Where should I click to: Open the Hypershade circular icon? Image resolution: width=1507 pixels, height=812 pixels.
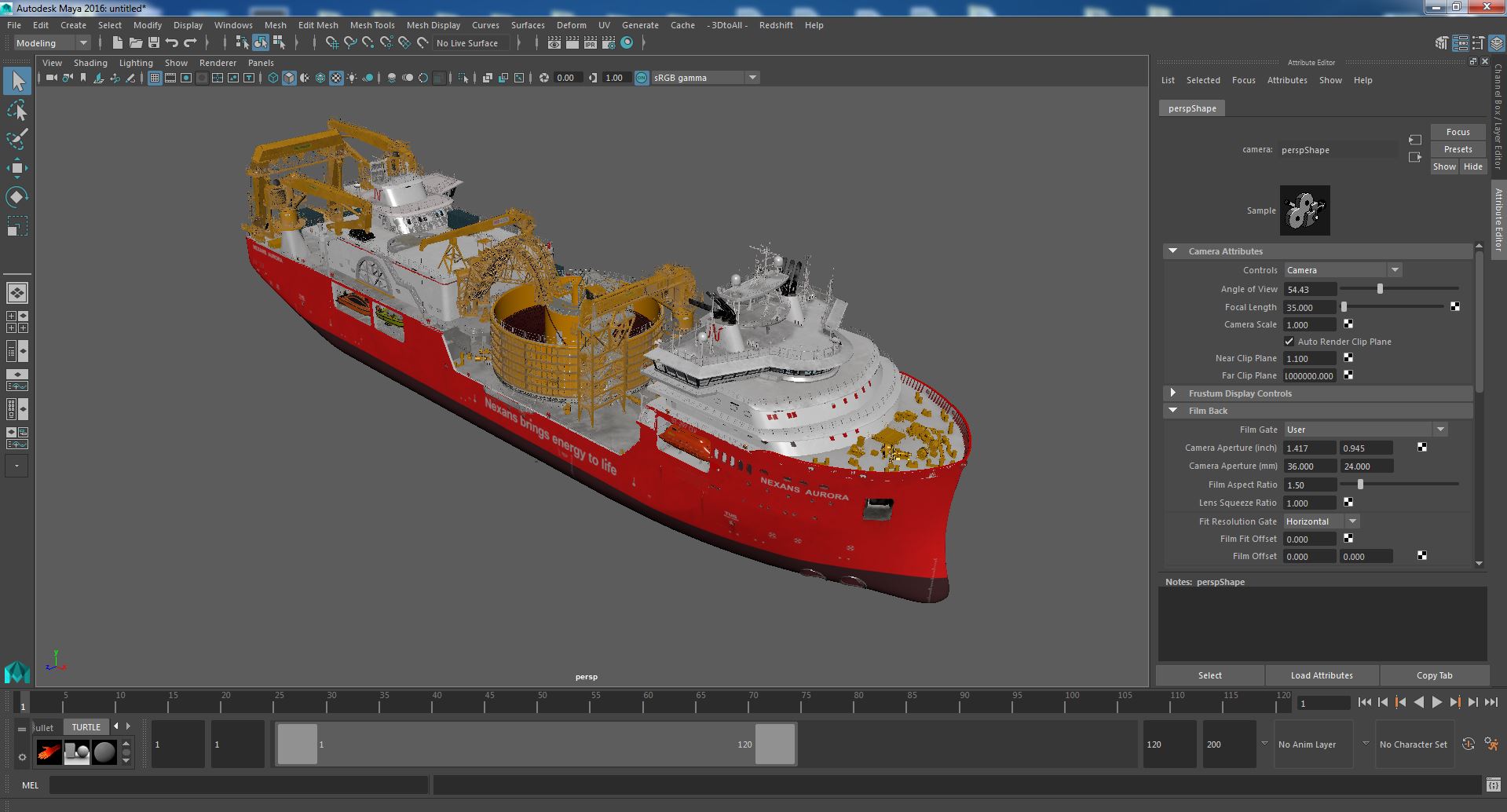click(627, 43)
